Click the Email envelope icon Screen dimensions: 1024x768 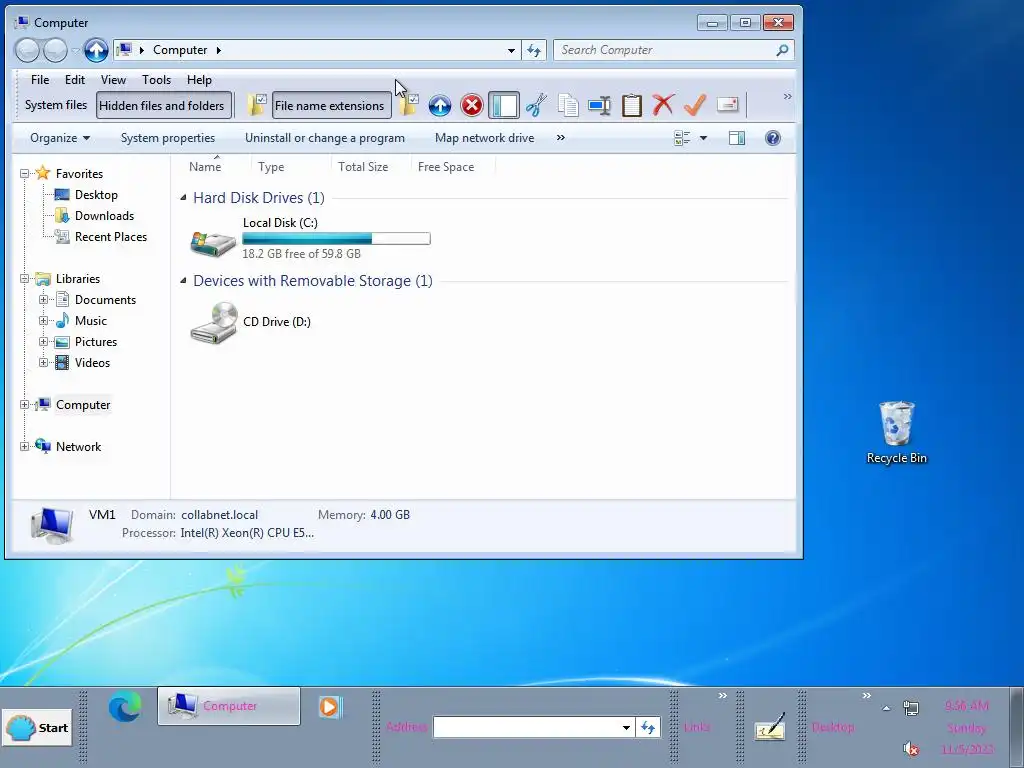pyautogui.click(x=727, y=105)
